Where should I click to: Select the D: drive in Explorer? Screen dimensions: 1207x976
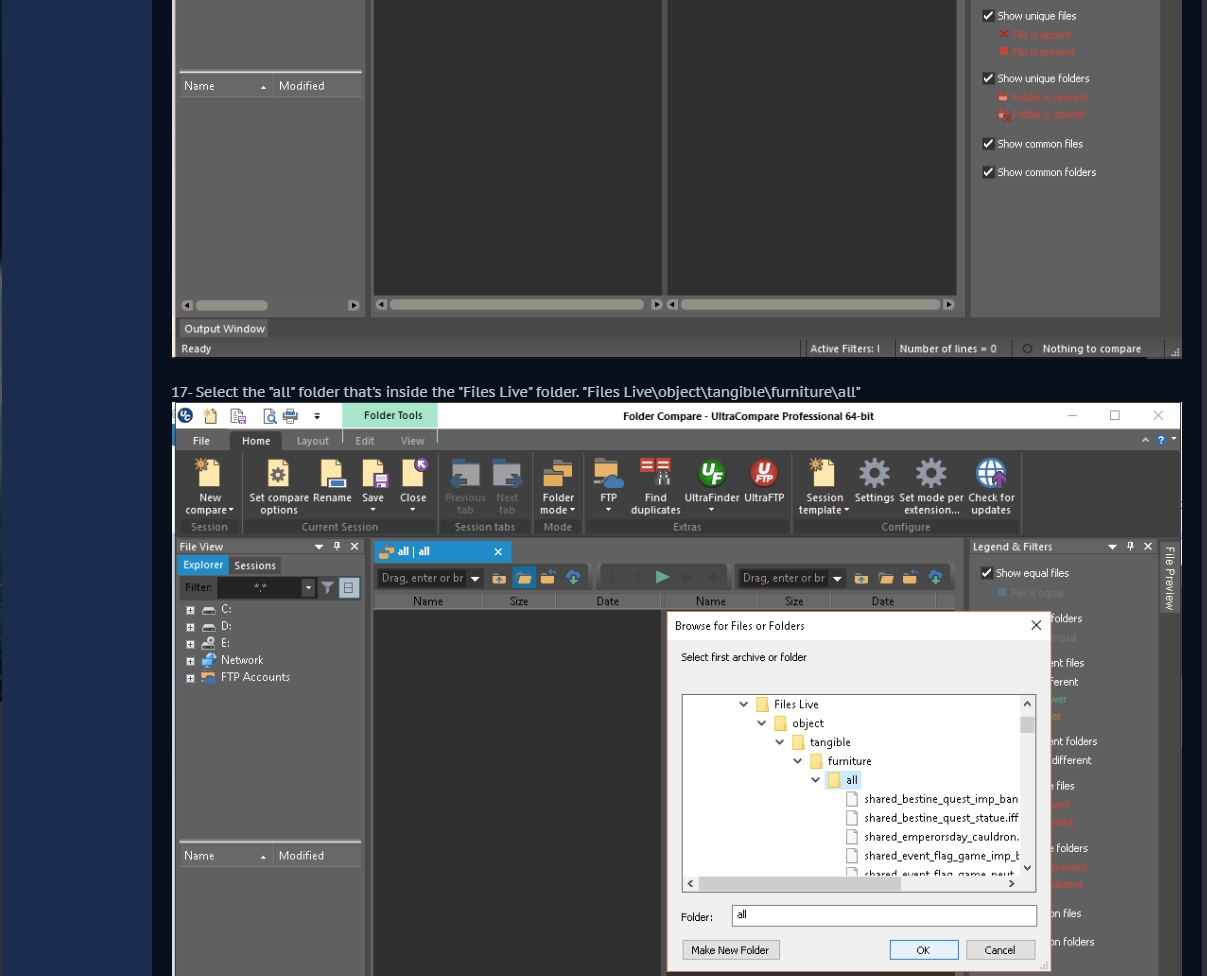[226, 627]
